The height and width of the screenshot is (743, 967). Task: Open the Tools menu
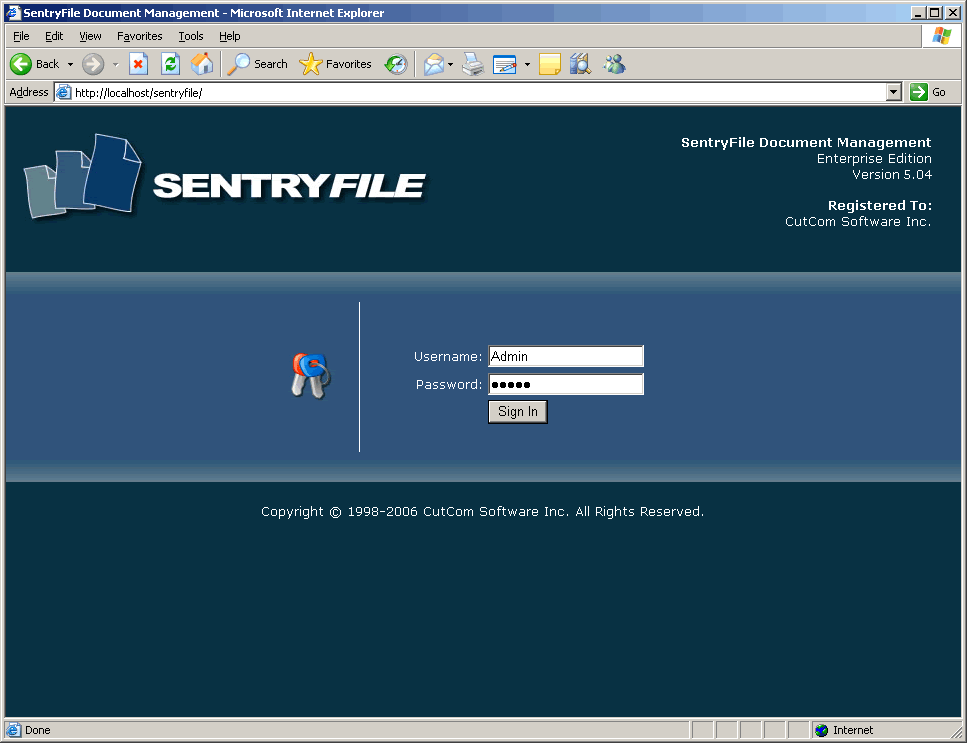191,36
